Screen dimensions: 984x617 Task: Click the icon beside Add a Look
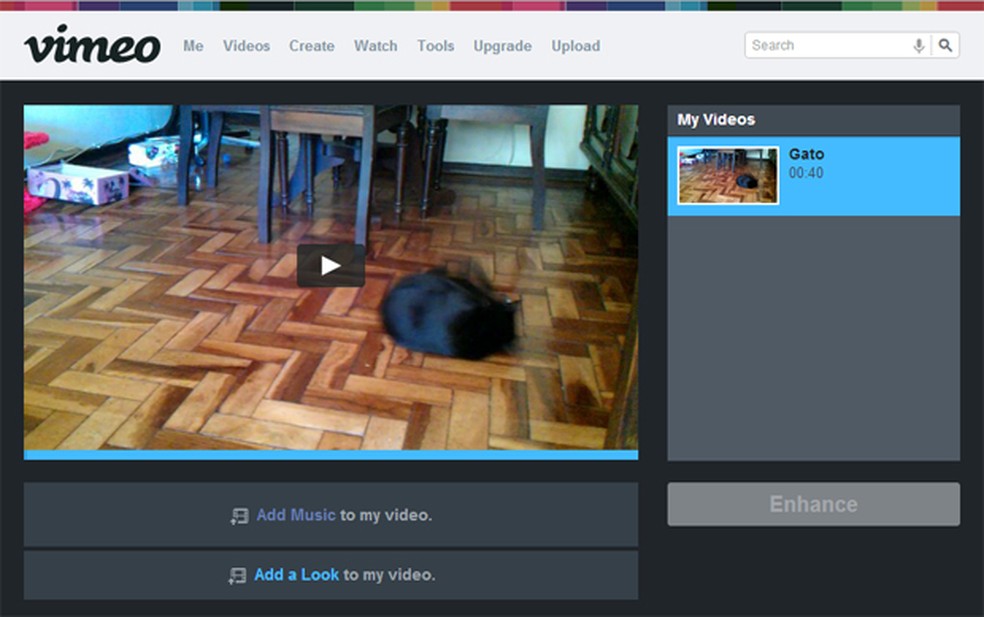[x=237, y=576]
